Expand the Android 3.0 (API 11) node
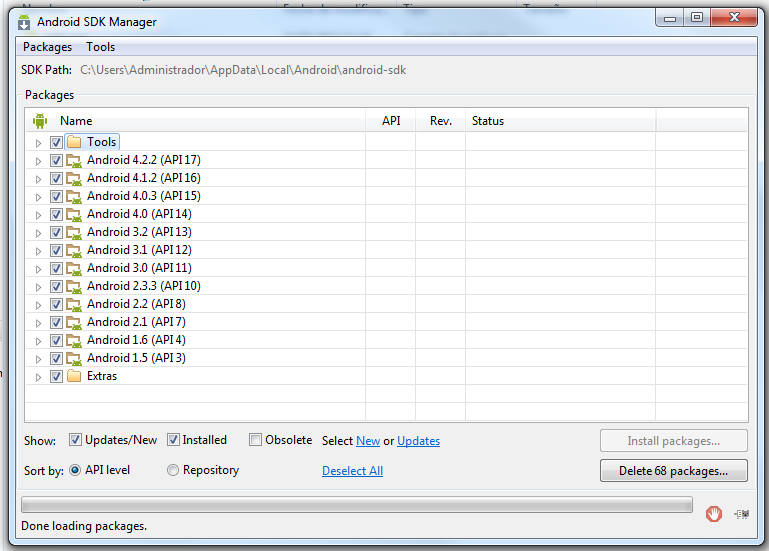Viewport: 769px width, 551px height. click(x=38, y=269)
